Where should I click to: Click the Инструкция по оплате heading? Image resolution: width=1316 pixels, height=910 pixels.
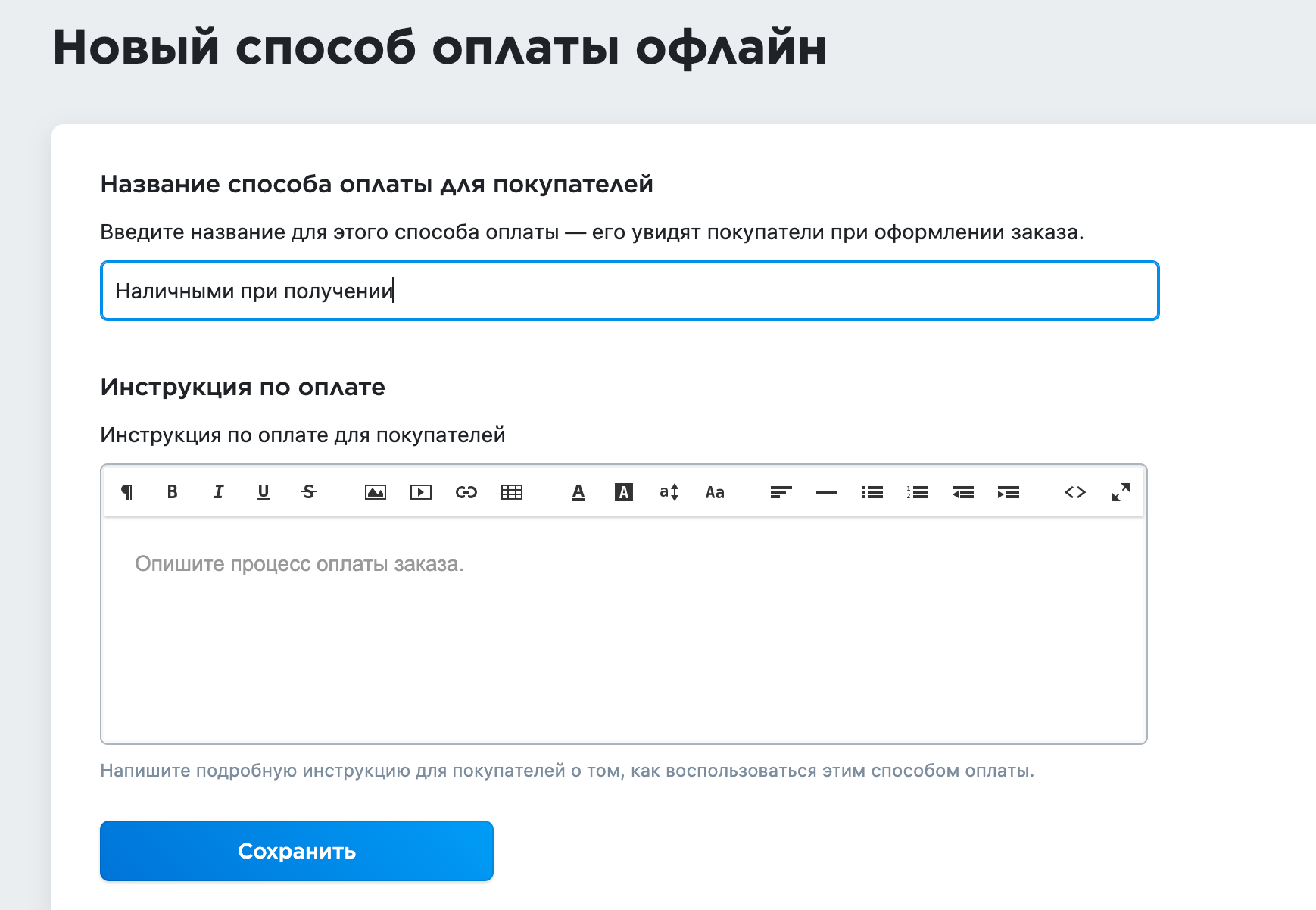[x=242, y=387]
